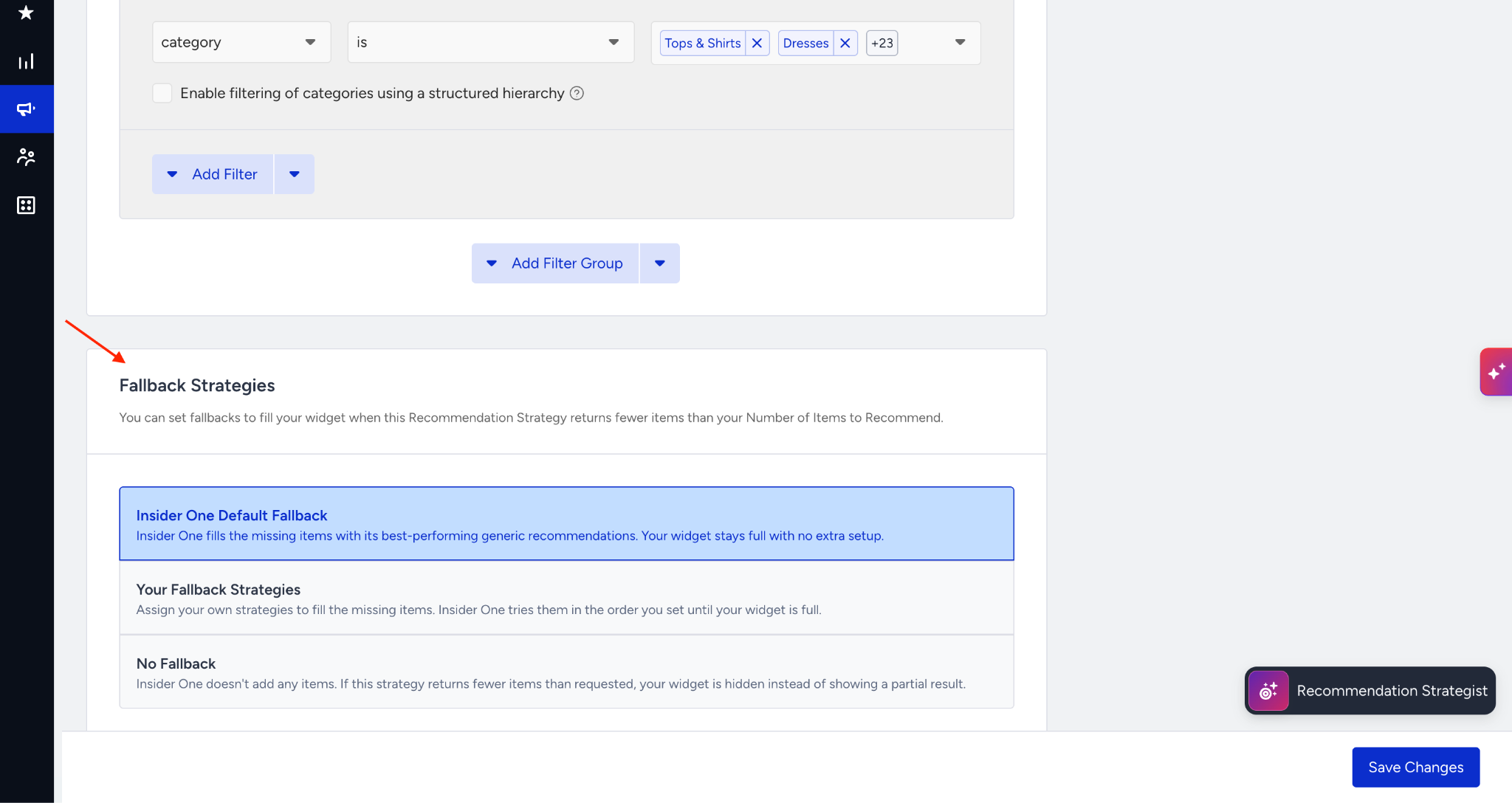Screen dimensions: 1512x803
Task: Select Insider One Default Fallback option
Action: [566, 524]
